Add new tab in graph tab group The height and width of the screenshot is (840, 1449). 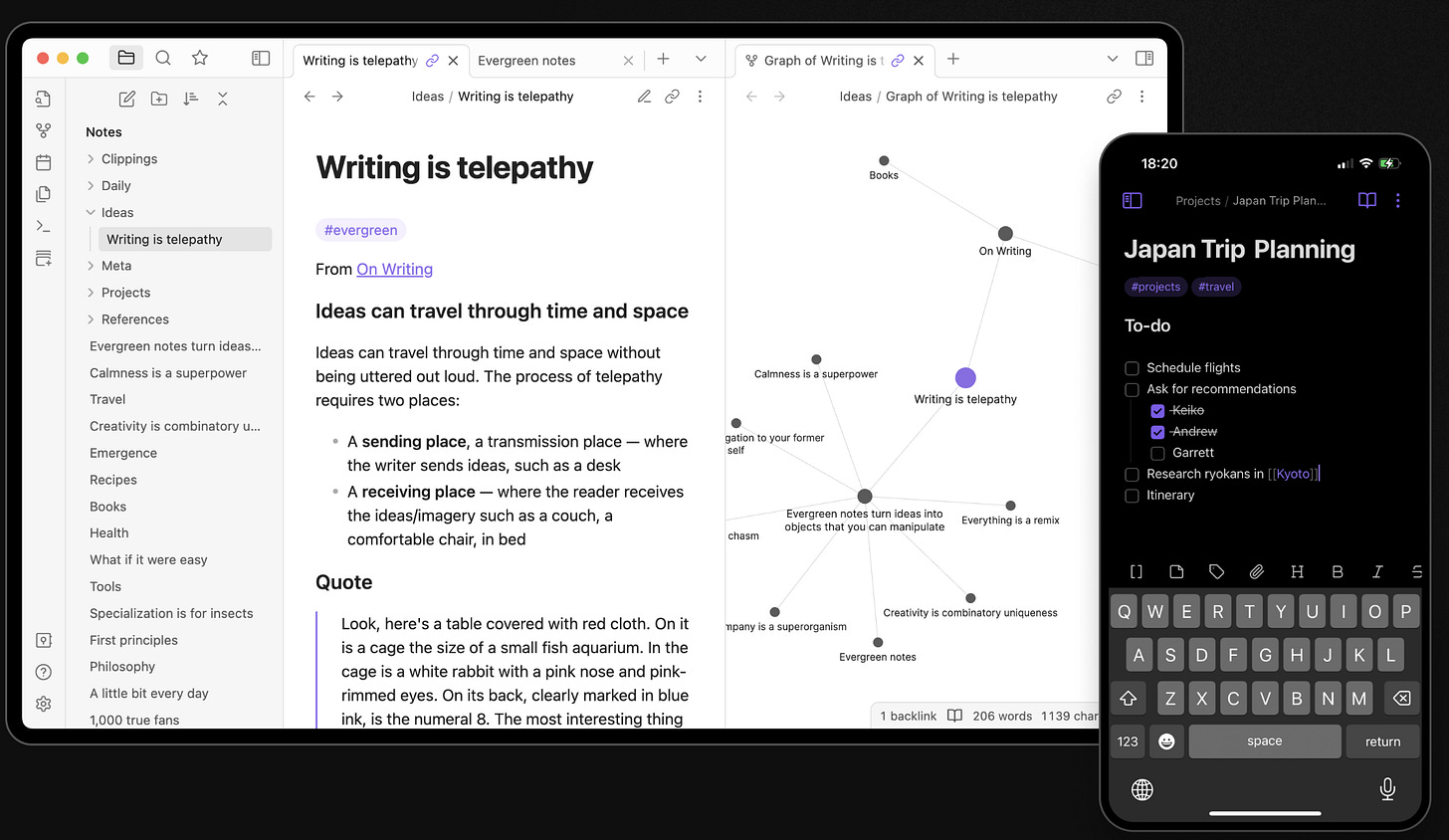(x=953, y=59)
